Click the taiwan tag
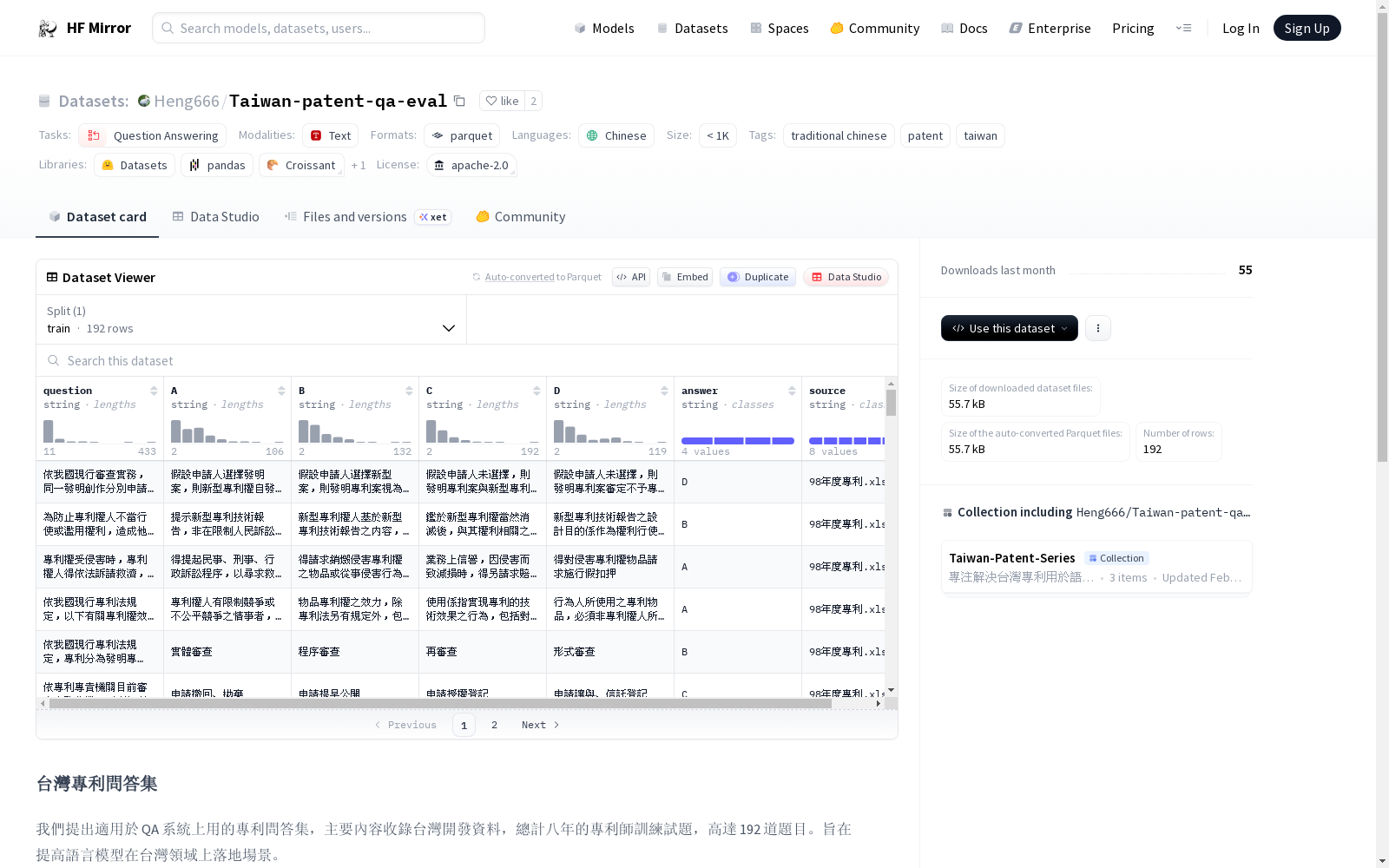1389x868 pixels. (x=980, y=135)
